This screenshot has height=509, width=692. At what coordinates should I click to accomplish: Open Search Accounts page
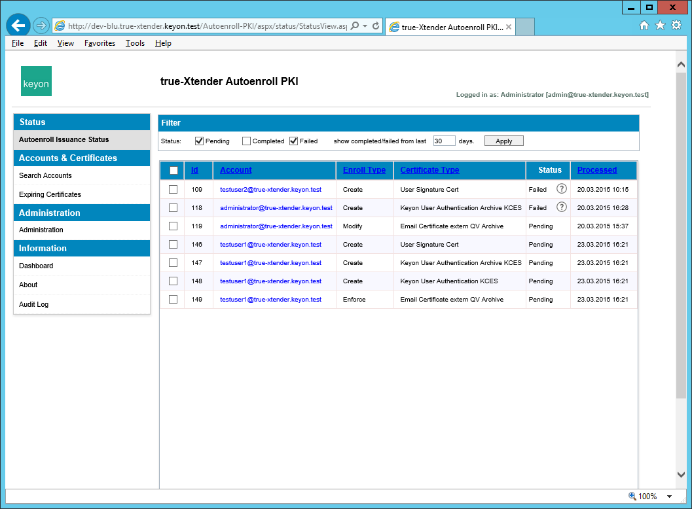point(45,175)
